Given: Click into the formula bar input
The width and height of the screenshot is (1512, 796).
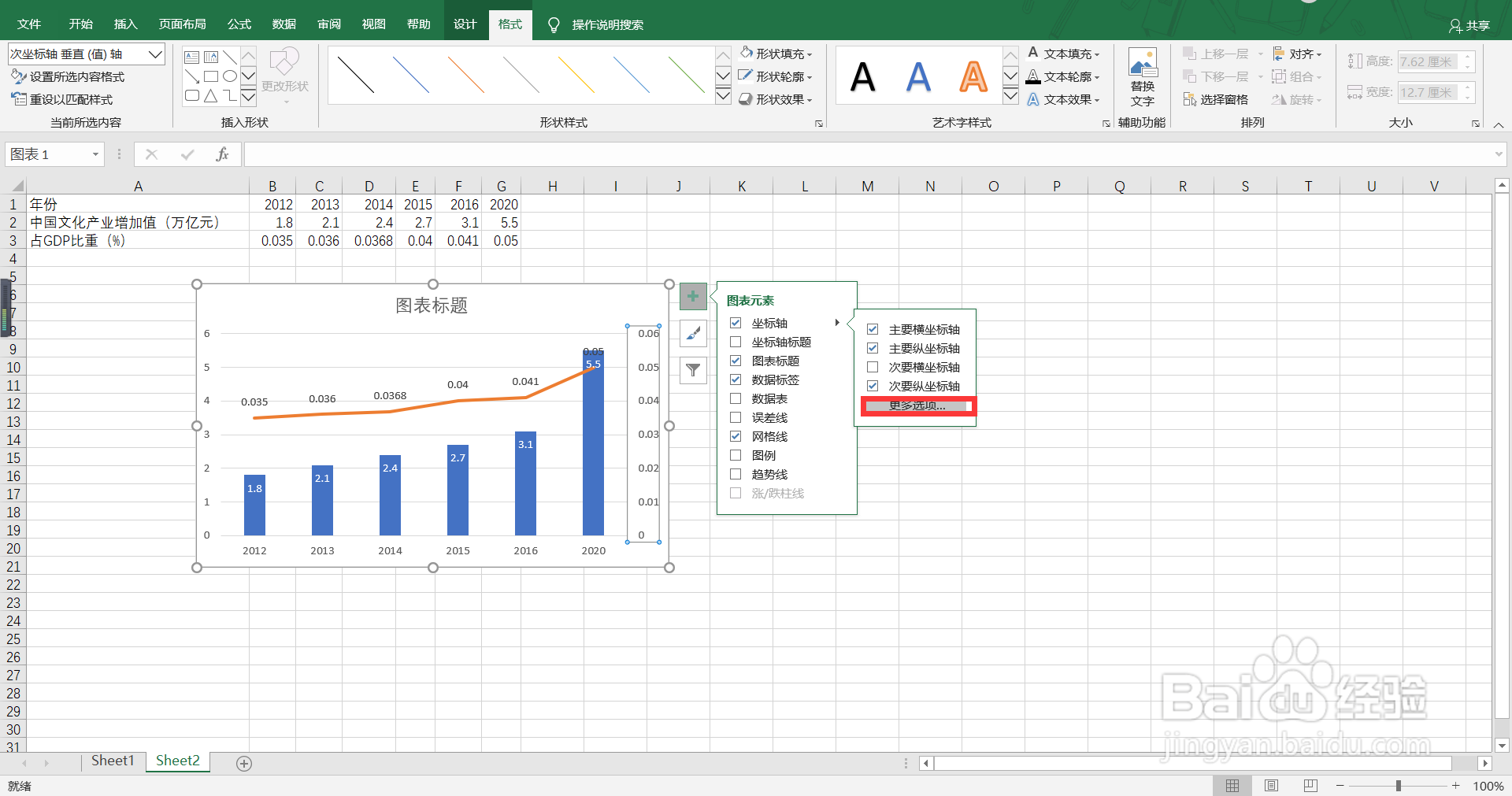Looking at the screenshot, I should pyautogui.click(x=869, y=154).
